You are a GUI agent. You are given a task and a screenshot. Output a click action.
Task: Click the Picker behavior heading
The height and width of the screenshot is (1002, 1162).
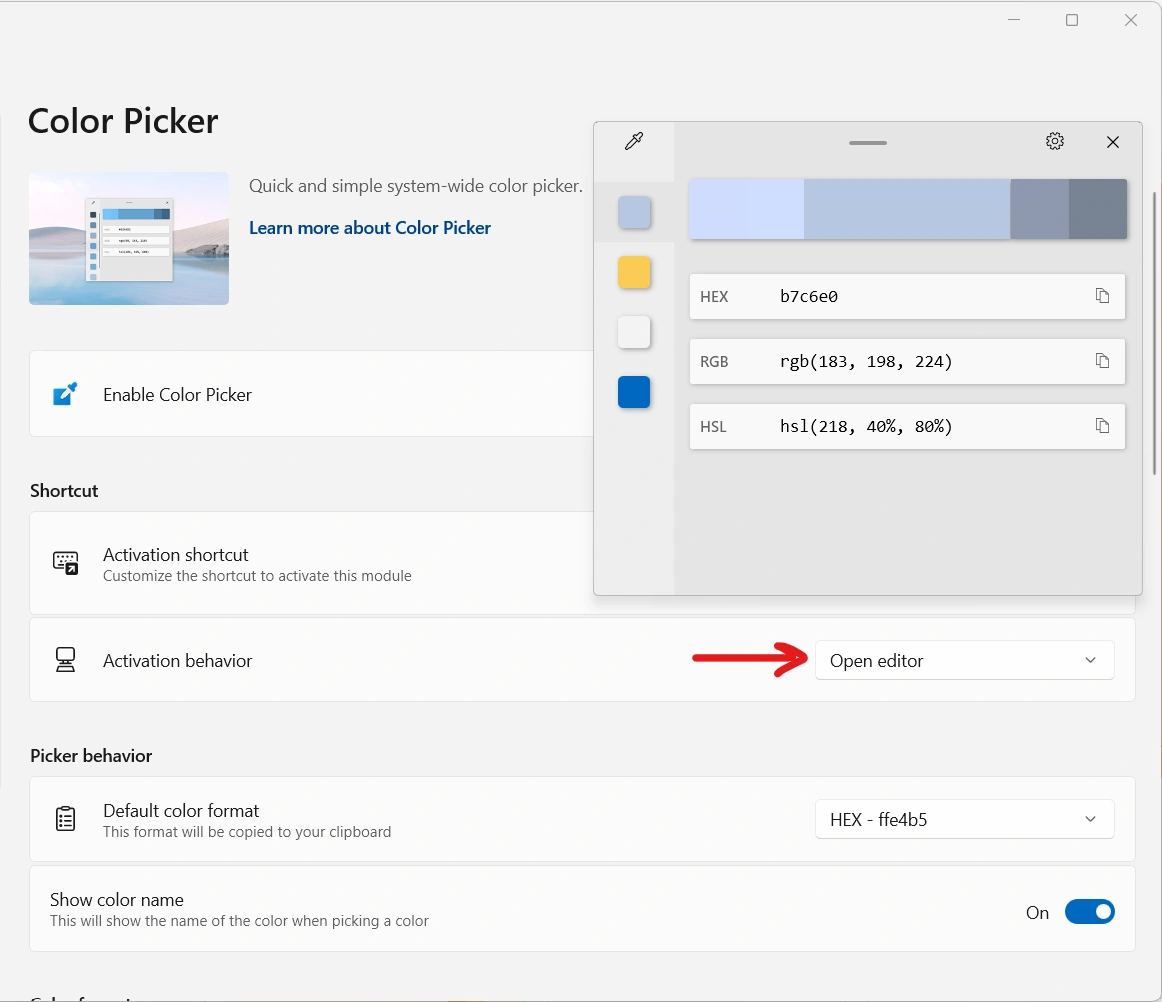(91, 755)
